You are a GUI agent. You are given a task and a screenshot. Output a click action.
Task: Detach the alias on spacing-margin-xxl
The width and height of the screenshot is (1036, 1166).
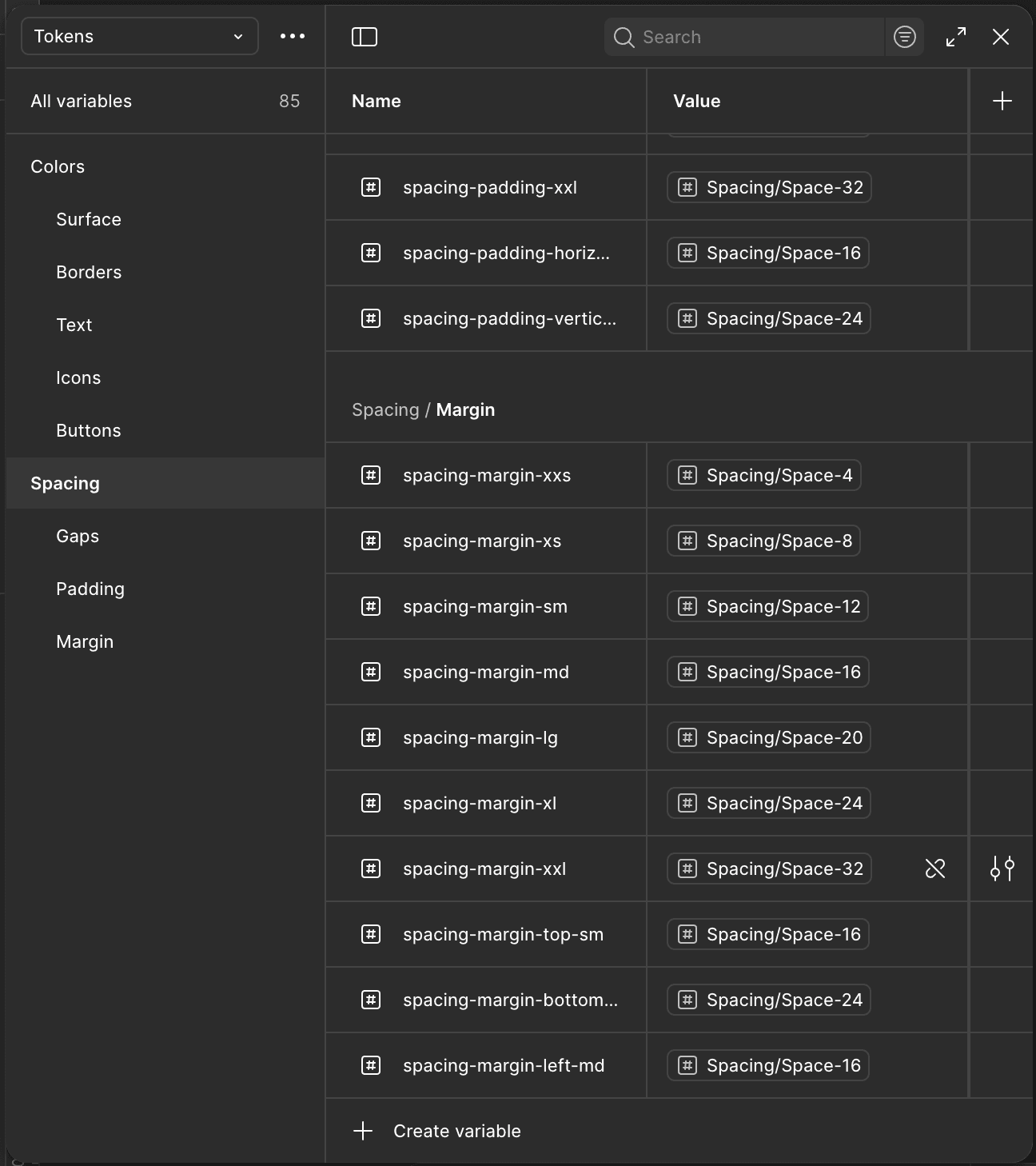point(935,869)
